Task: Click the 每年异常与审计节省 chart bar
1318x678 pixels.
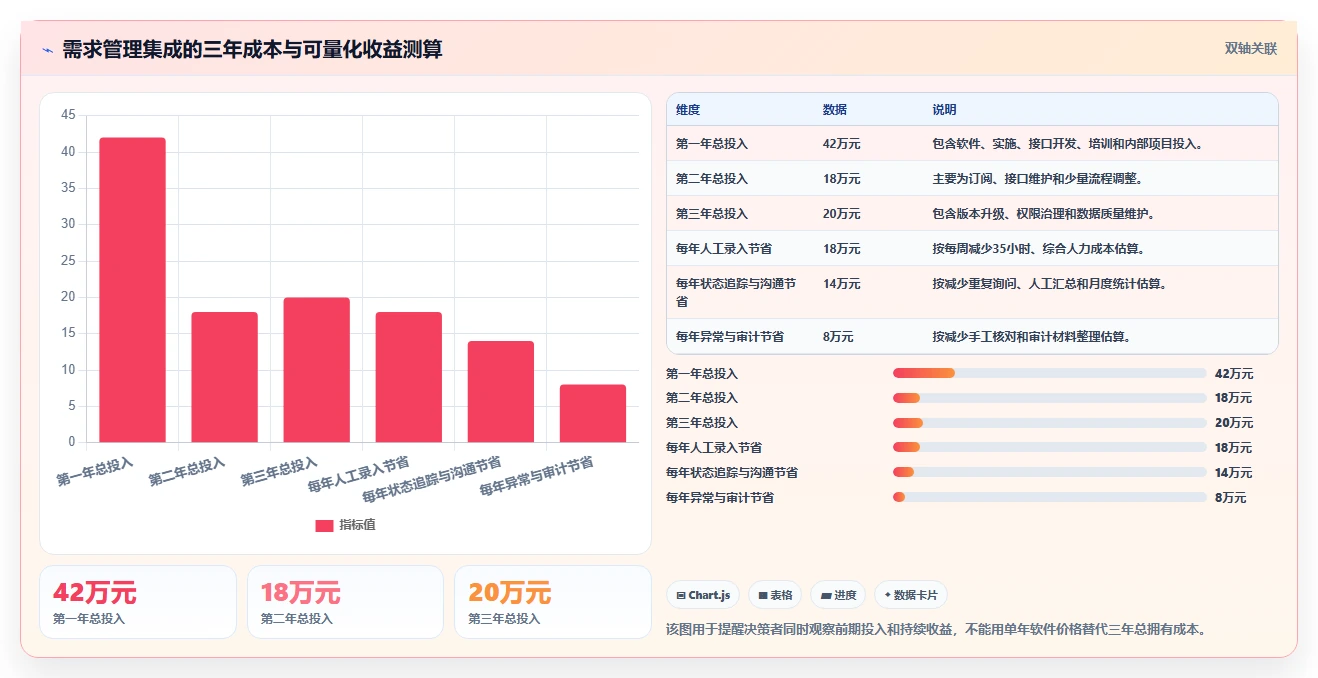Action: [x=592, y=413]
